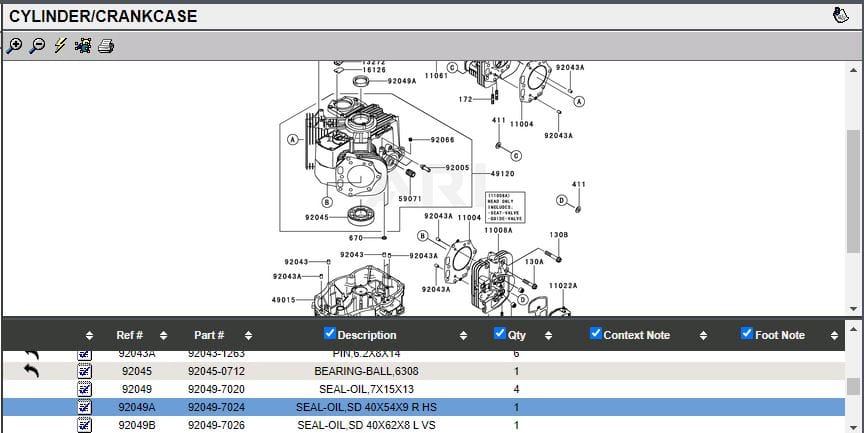Open the note icon for part 92049-7020
The image size is (864, 433).
pos(85,389)
